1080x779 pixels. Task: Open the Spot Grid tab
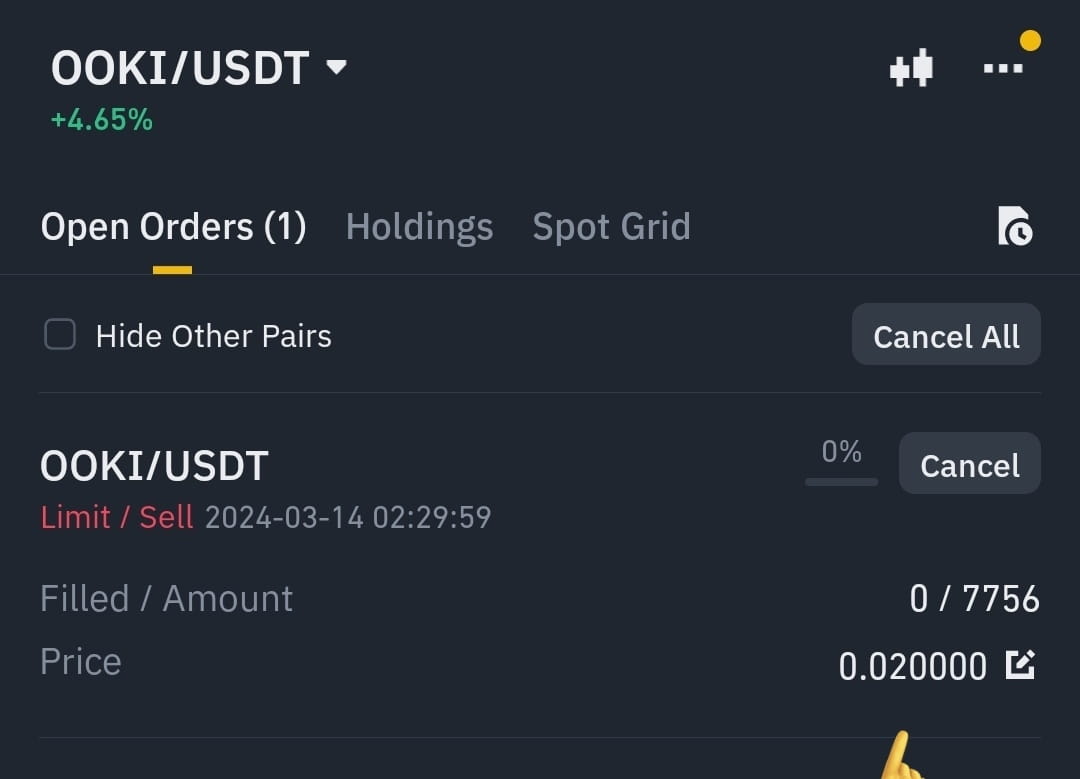pos(611,226)
